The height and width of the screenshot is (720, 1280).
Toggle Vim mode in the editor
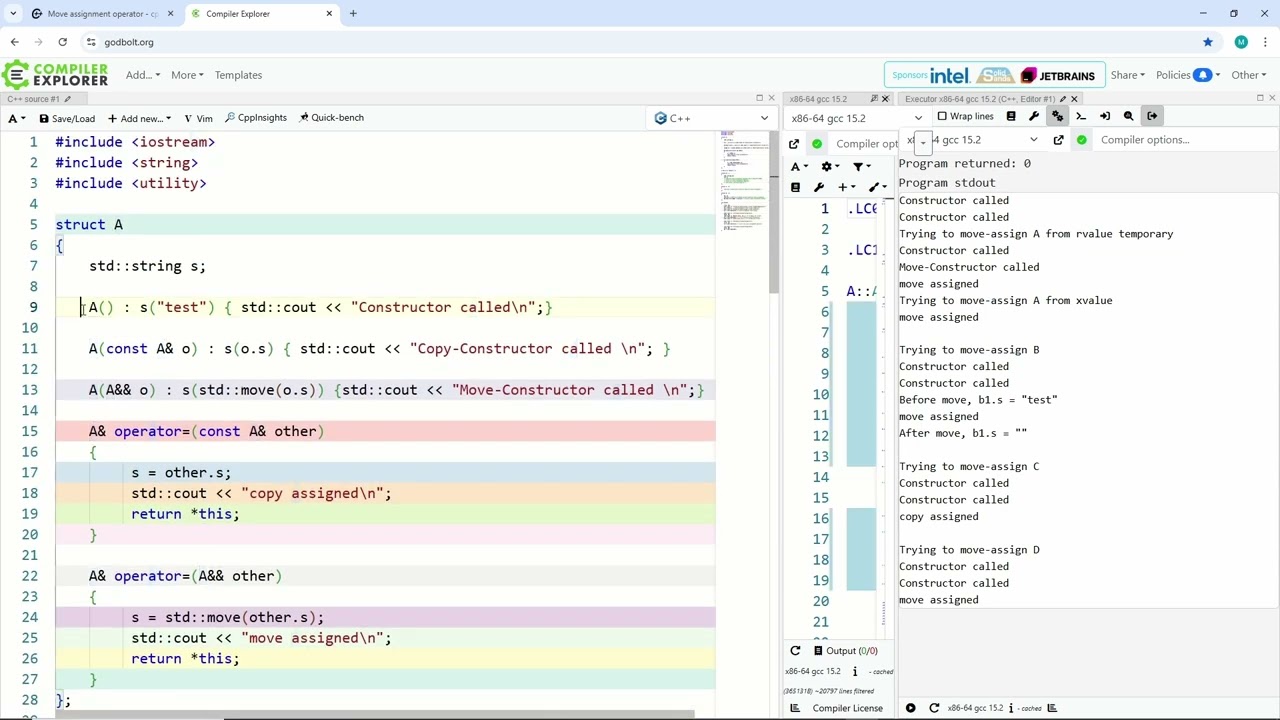198,118
